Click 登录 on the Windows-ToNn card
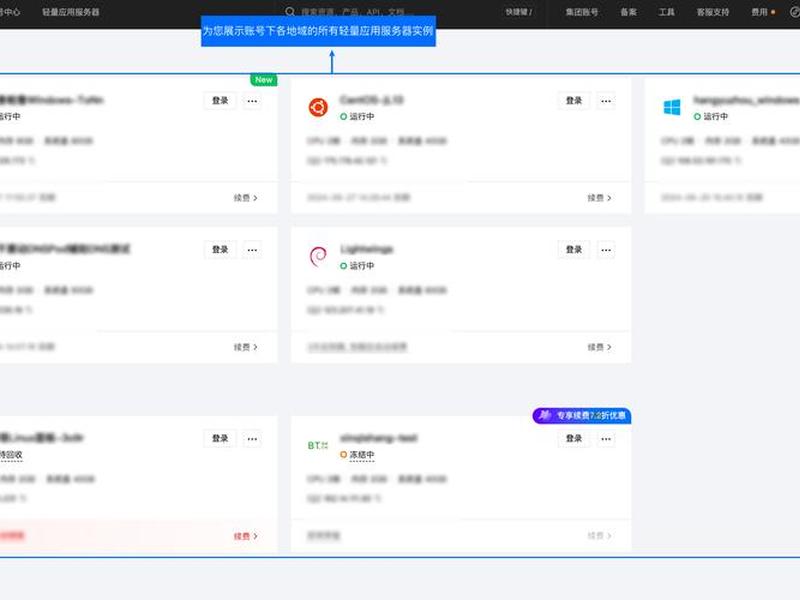This screenshot has width=800, height=600. point(220,101)
